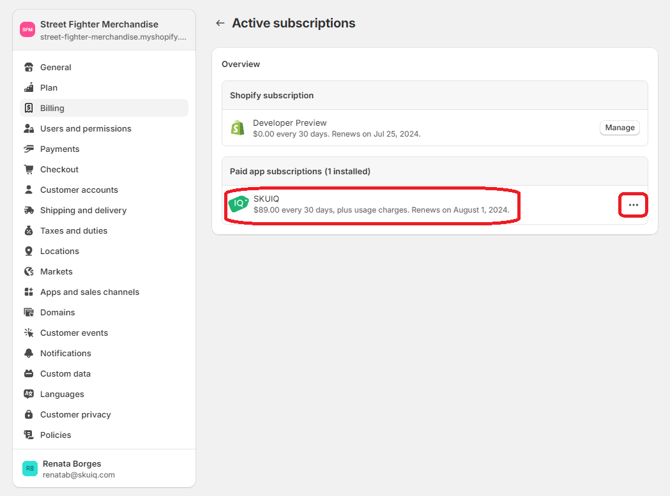
Task: Click the green SKUIQ app icon
Action: (x=238, y=204)
